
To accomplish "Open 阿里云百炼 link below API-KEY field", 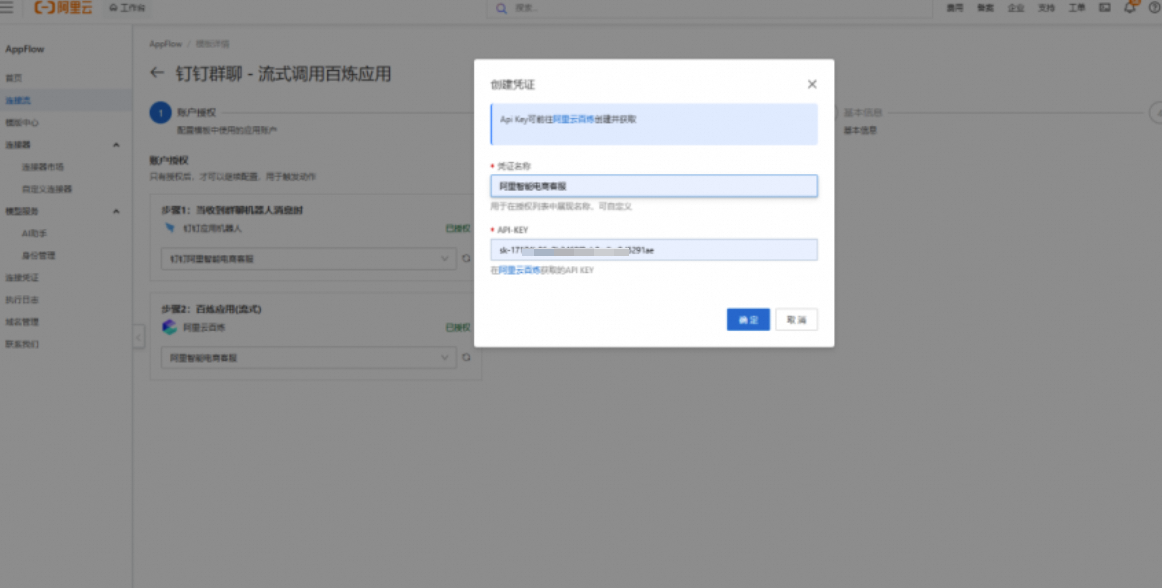I will click(519, 271).
